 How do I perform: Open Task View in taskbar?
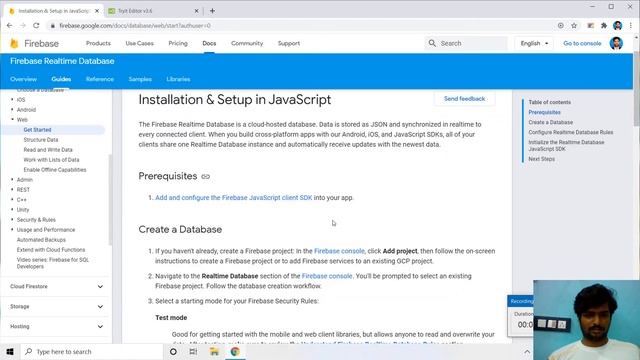pyautogui.click(x=193, y=351)
